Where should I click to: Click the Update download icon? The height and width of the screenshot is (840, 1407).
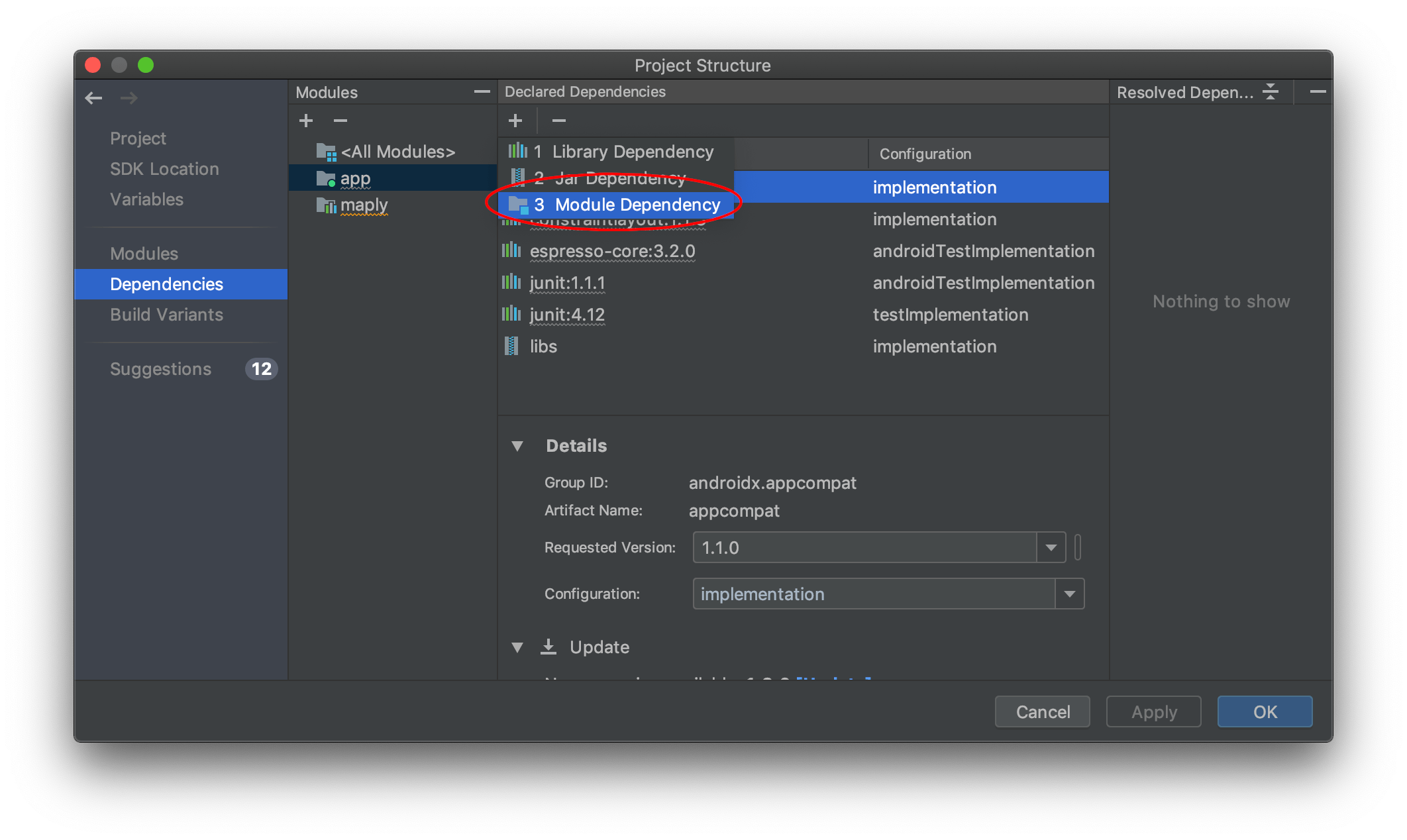pos(548,647)
